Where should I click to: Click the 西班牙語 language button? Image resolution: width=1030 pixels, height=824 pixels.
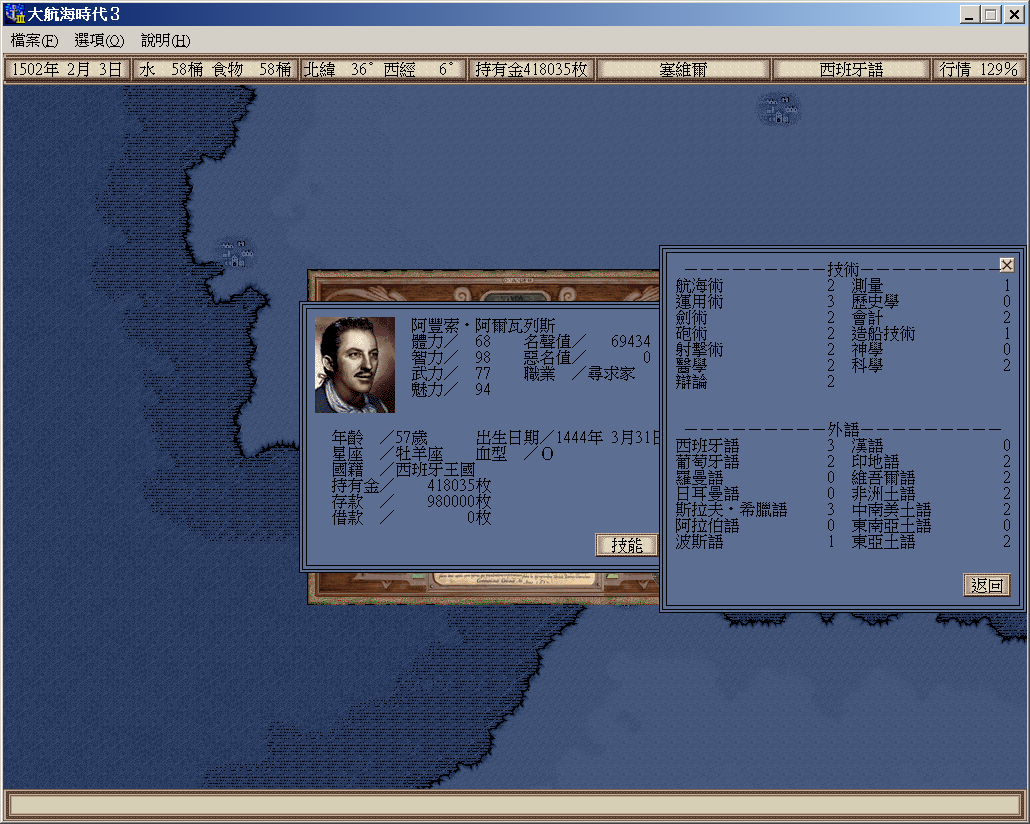[851, 70]
